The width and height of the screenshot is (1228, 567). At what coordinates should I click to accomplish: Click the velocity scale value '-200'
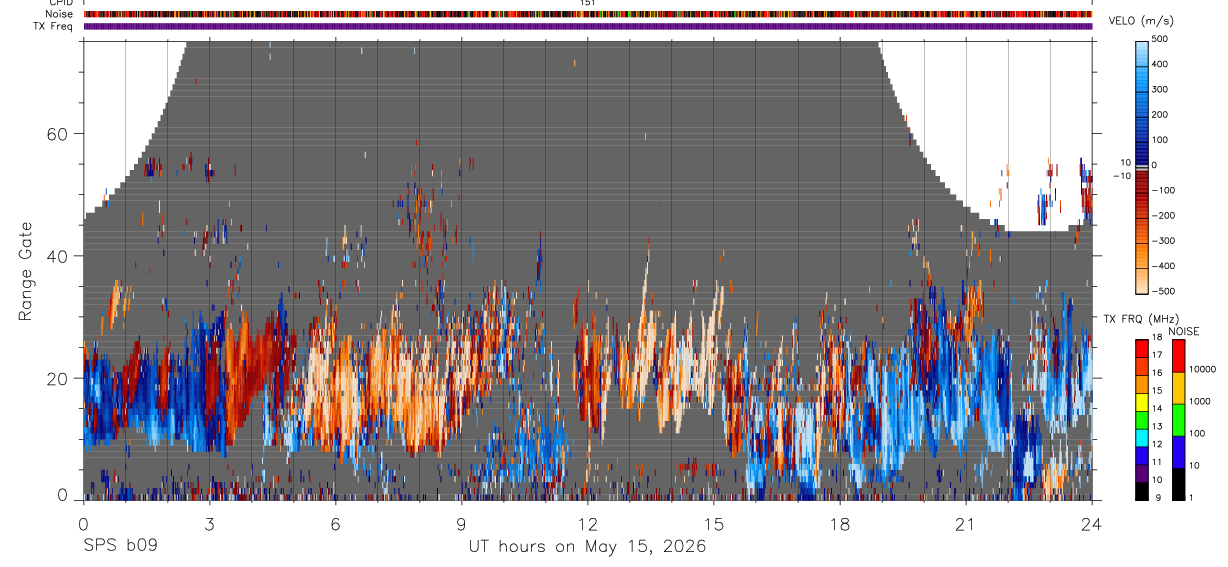1163,215
